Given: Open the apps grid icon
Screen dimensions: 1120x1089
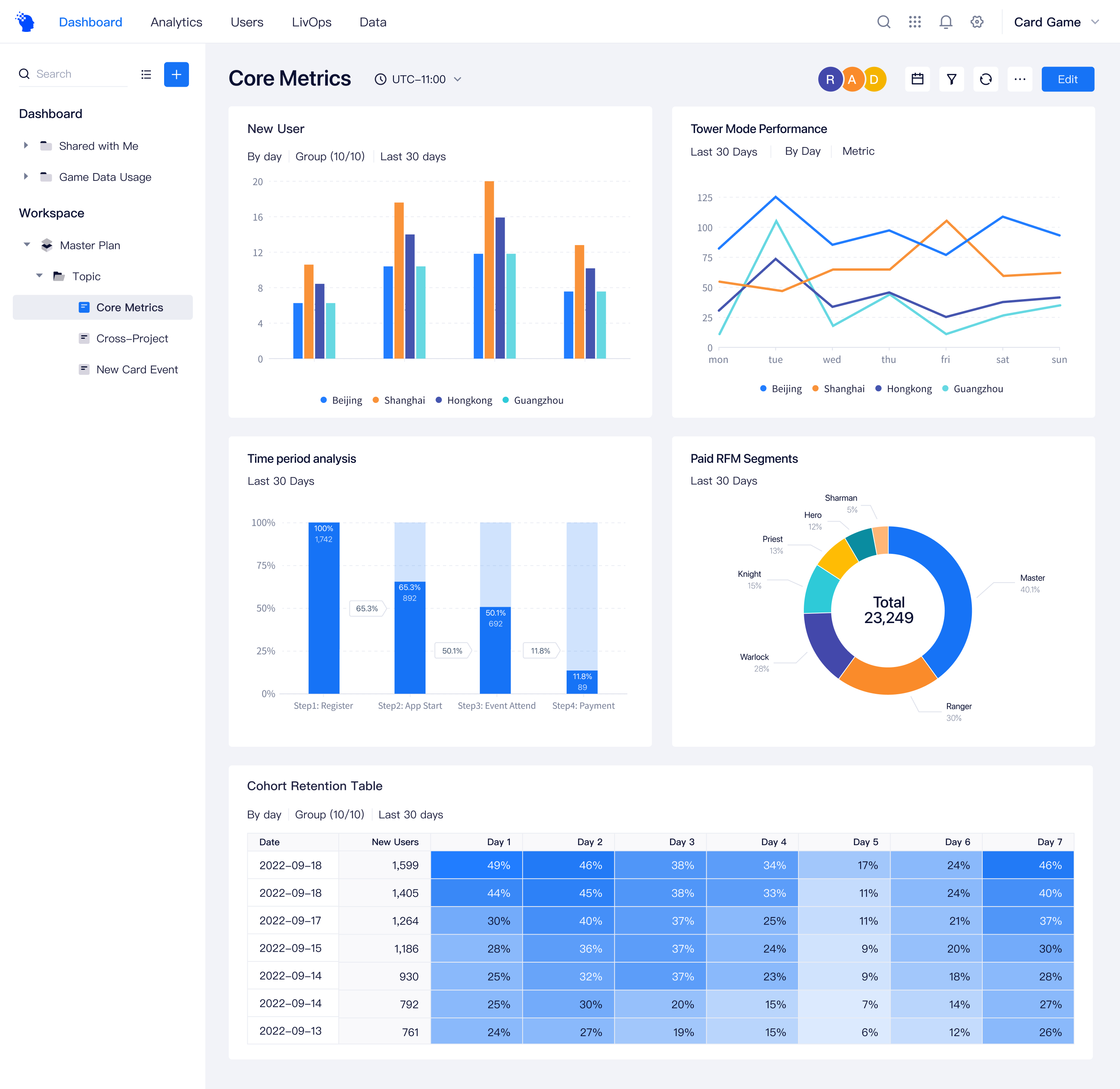Looking at the screenshot, I should point(915,22).
